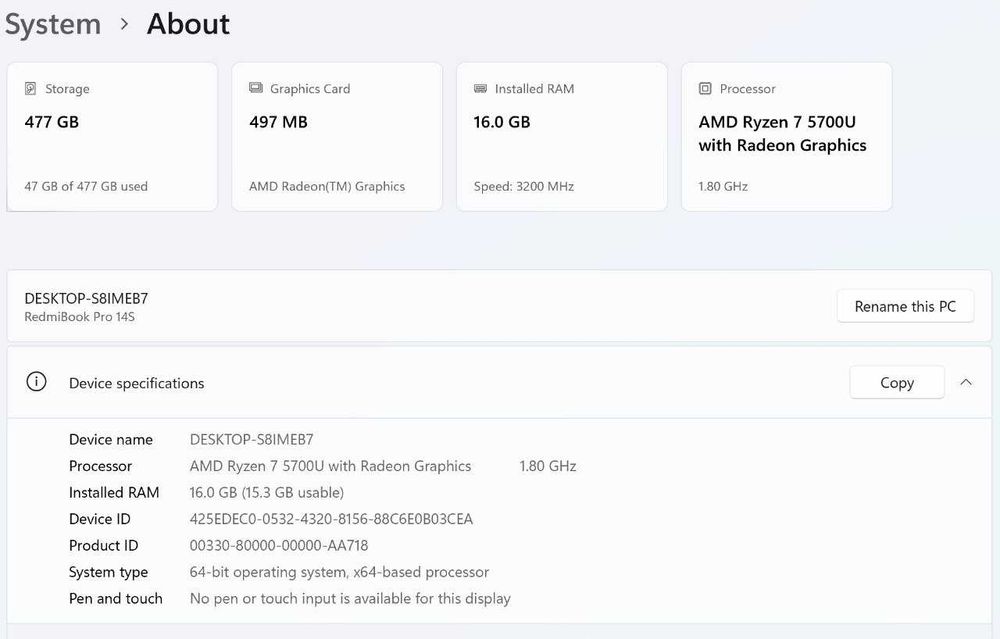
Task: Go back to System breadcrumb
Action: [x=53, y=24]
